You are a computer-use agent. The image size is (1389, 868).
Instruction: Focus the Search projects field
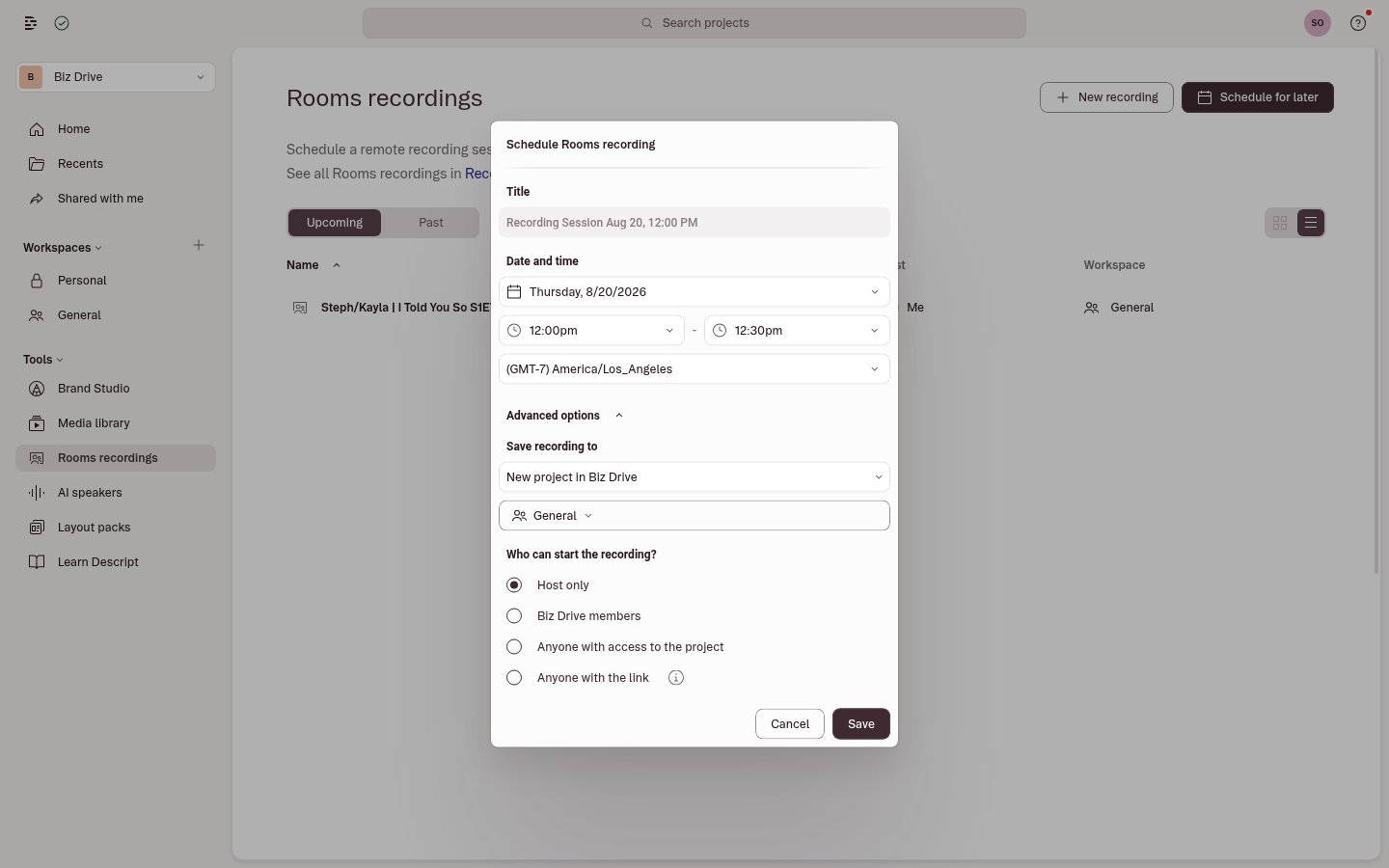(694, 23)
